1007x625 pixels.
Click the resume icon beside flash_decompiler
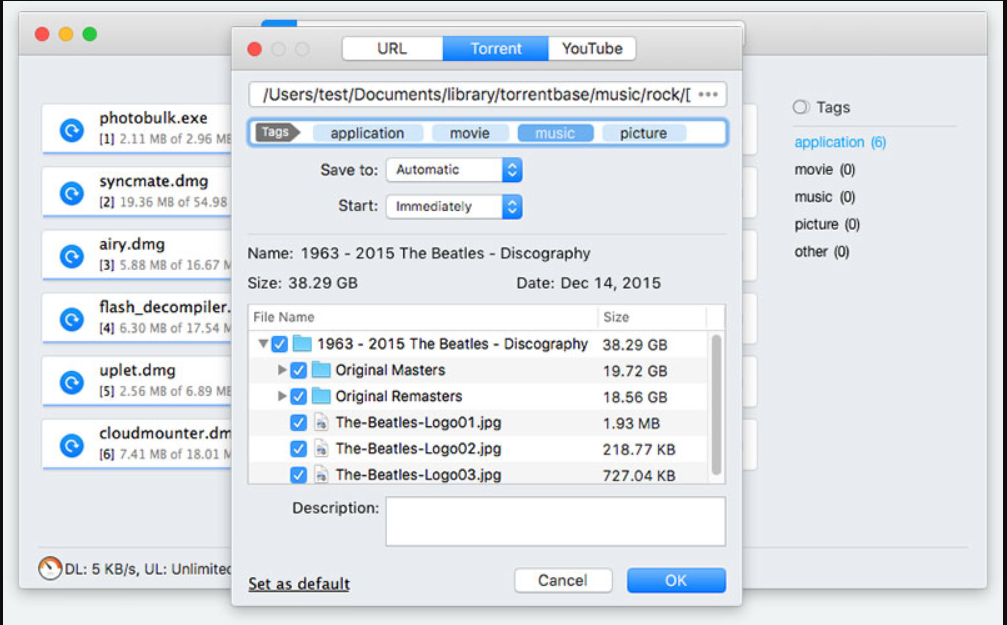coord(72,319)
